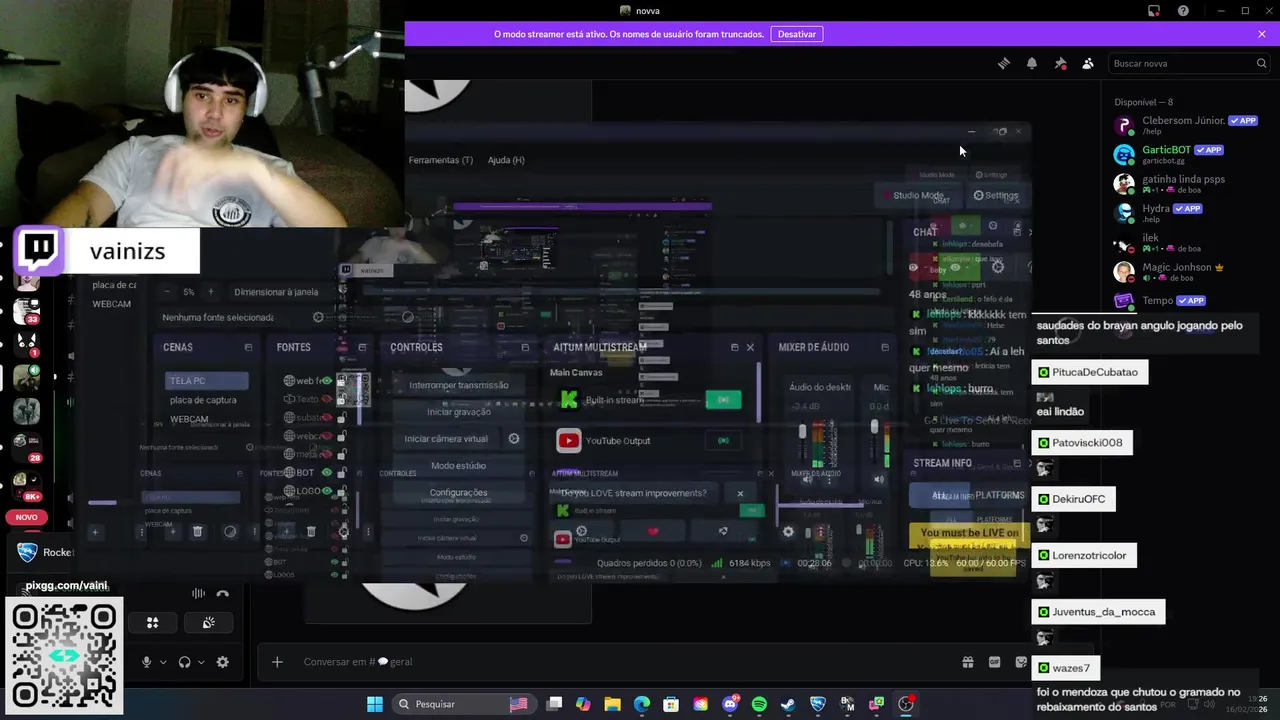1280x720 pixels.
Task: Open virtual camera settings gear
Action: (514, 439)
